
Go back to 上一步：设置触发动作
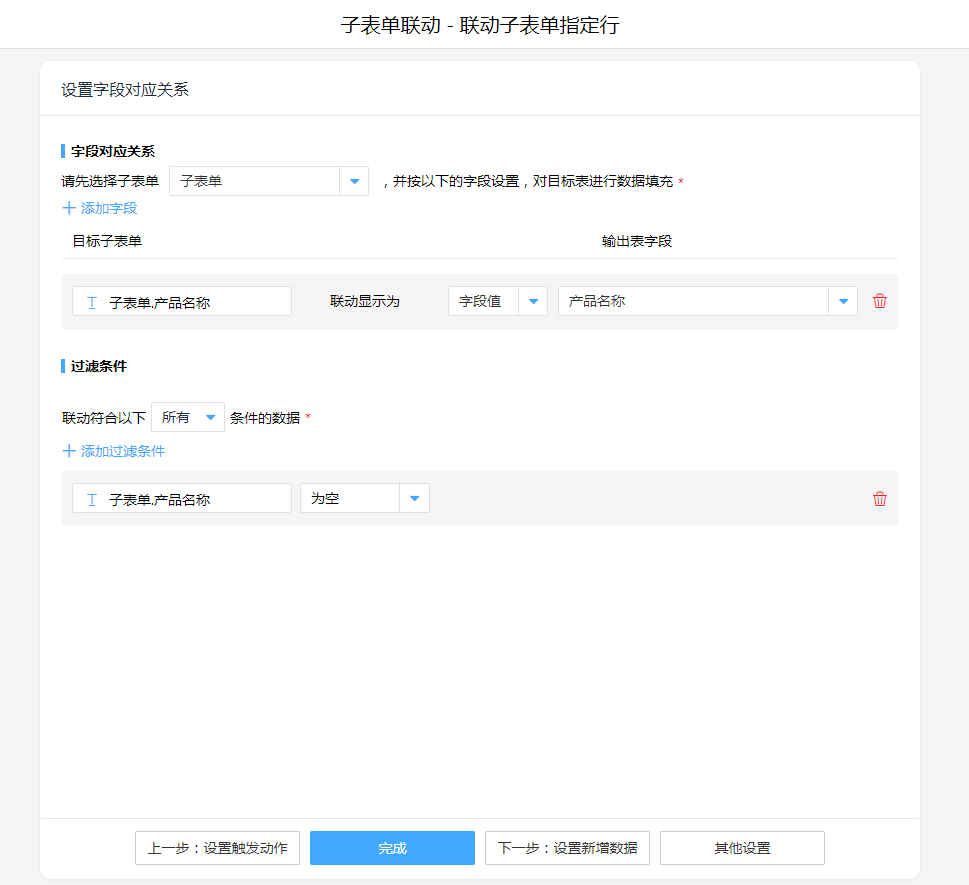point(217,848)
